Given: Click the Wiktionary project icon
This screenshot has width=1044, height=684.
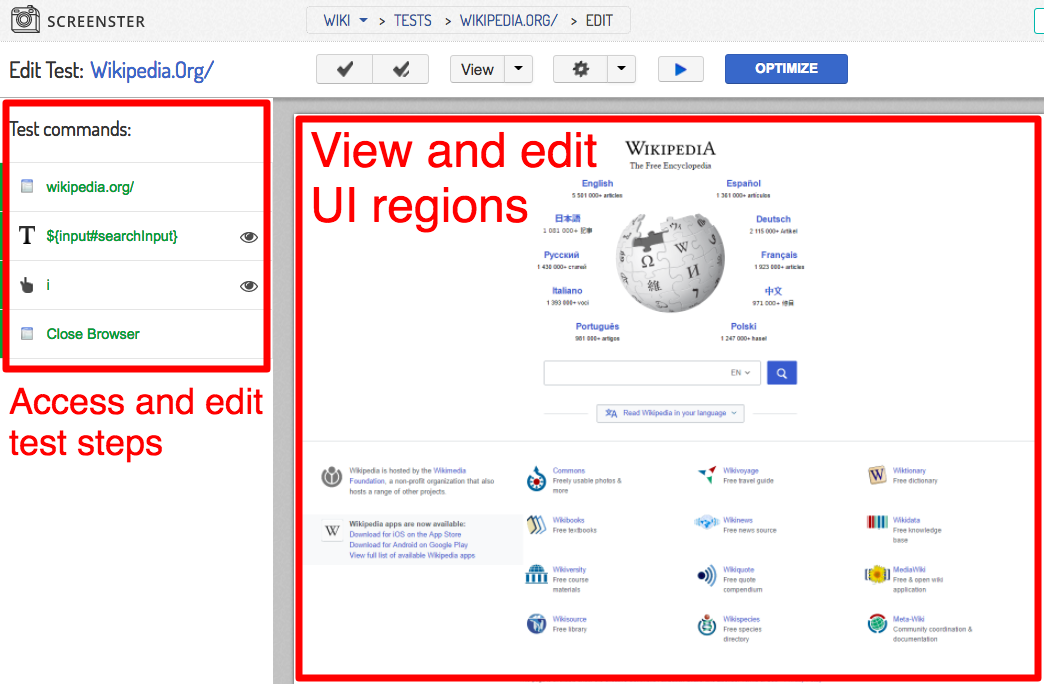Looking at the screenshot, I should [877, 475].
